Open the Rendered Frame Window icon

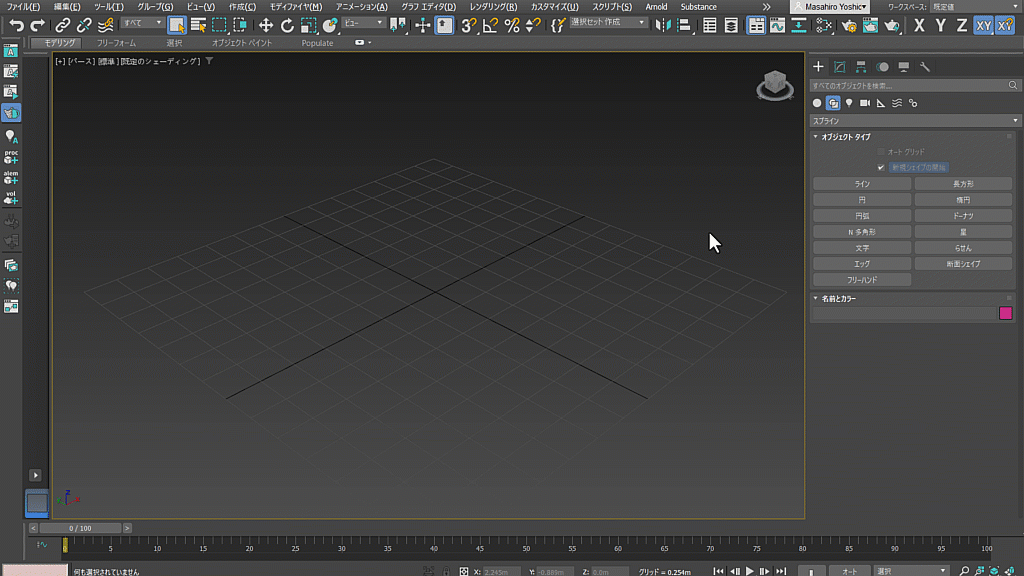tap(870, 25)
